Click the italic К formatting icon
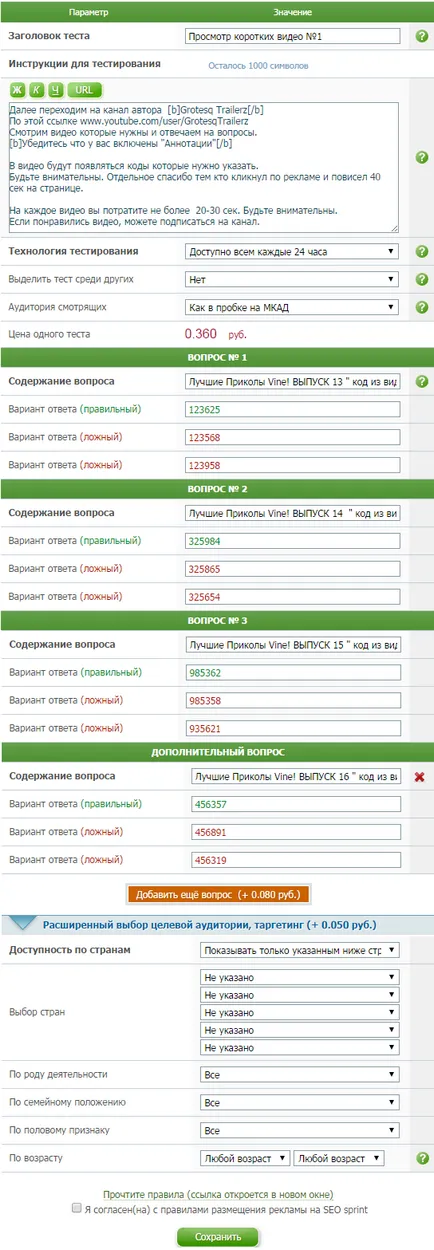Screen dimensions: 434x1250 [37, 90]
